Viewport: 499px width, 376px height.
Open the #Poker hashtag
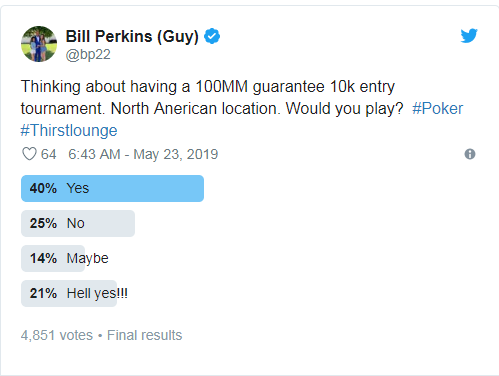coord(438,109)
